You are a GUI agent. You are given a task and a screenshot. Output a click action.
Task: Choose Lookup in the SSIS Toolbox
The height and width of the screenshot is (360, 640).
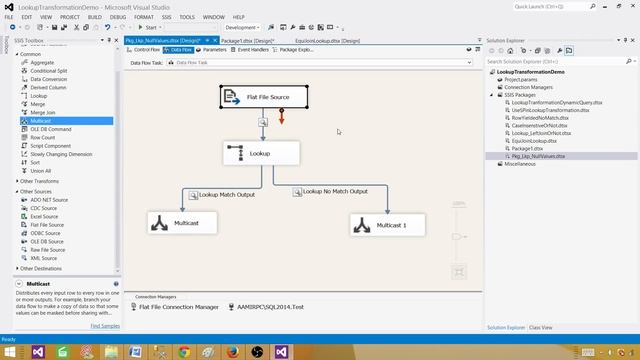[x=38, y=96]
